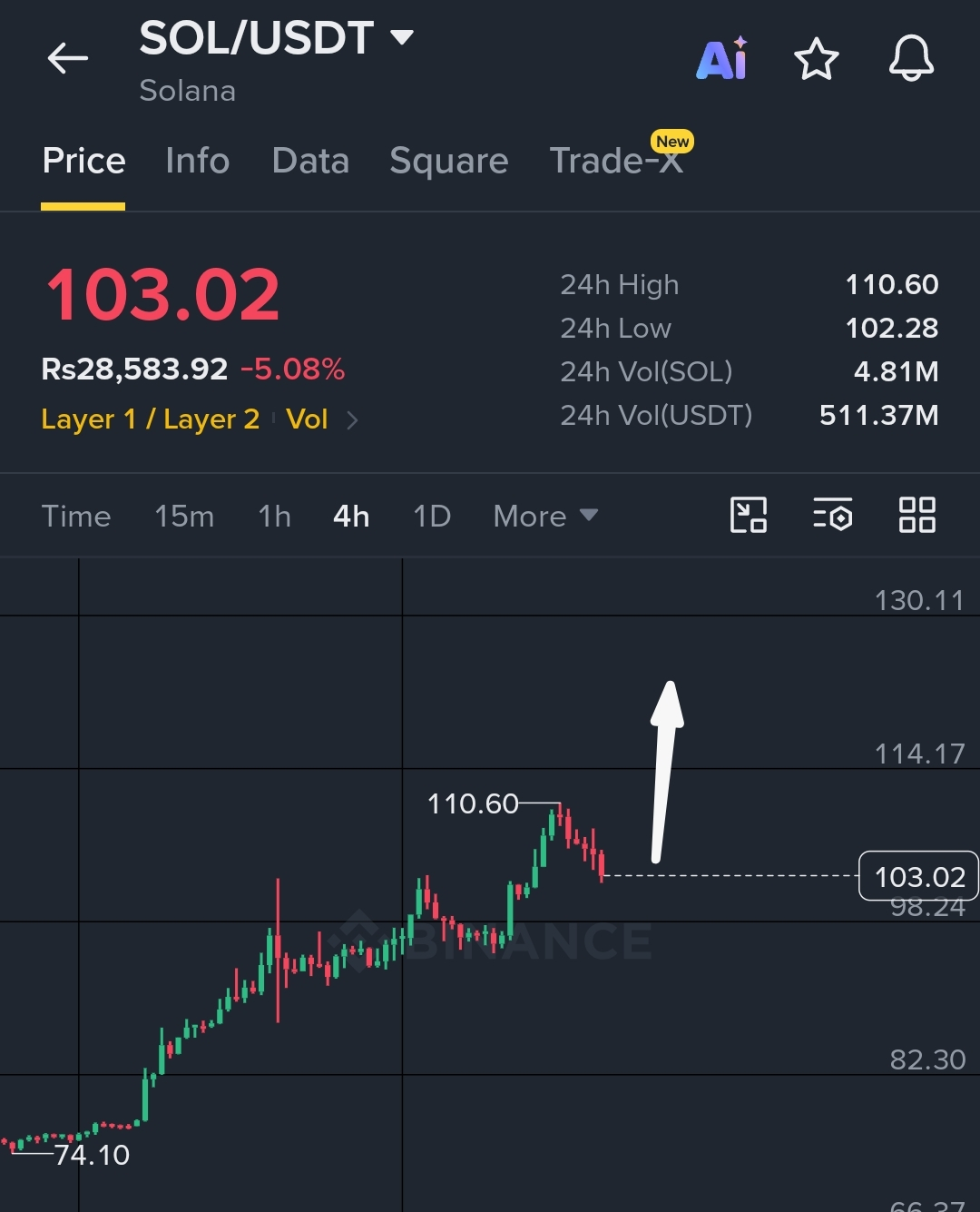Click the 24h Low value 102.28
Image resolution: width=980 pixels, height=1212 pixels.
pos(892,328)
